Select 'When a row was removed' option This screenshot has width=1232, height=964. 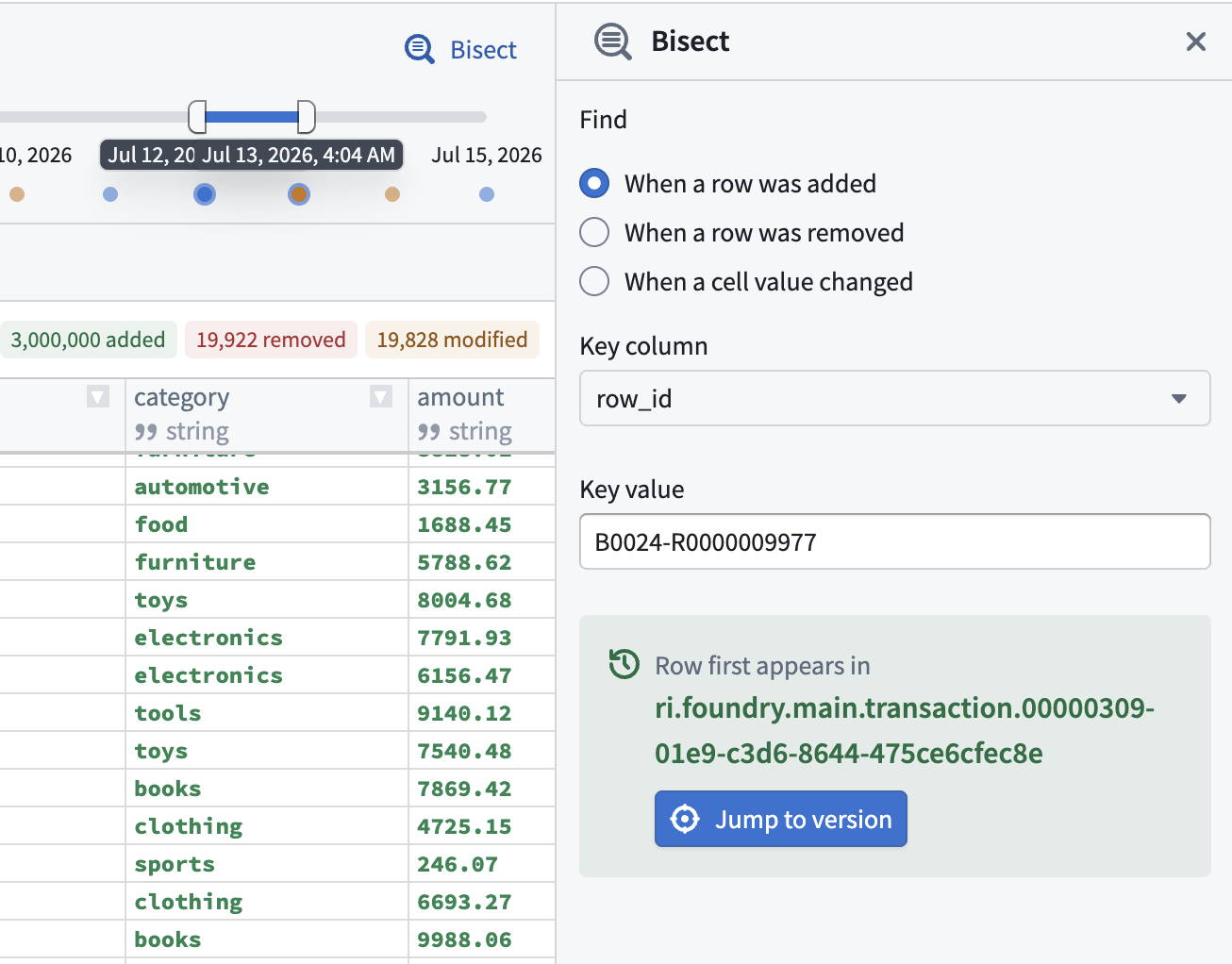click(594, 232)
